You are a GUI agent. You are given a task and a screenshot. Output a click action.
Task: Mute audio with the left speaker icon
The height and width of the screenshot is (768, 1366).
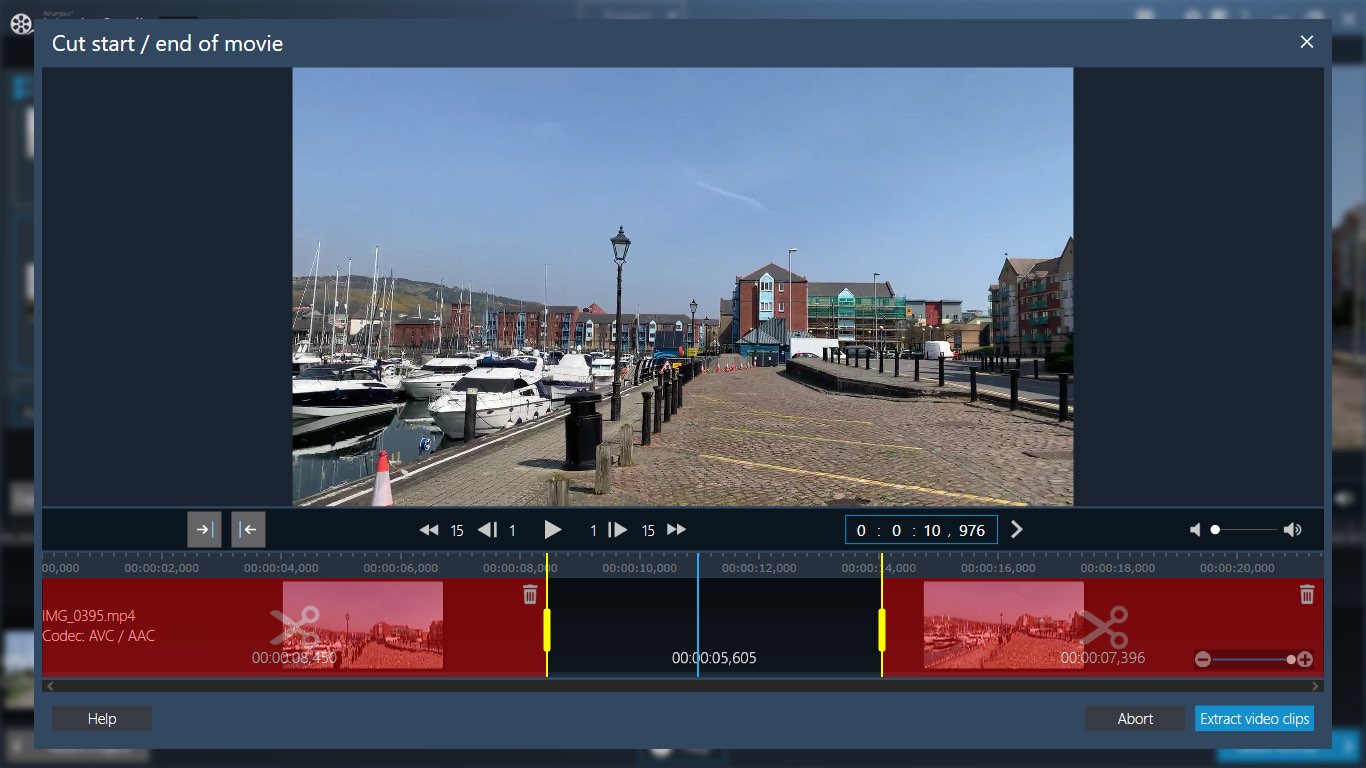[x=1195, y=529]
